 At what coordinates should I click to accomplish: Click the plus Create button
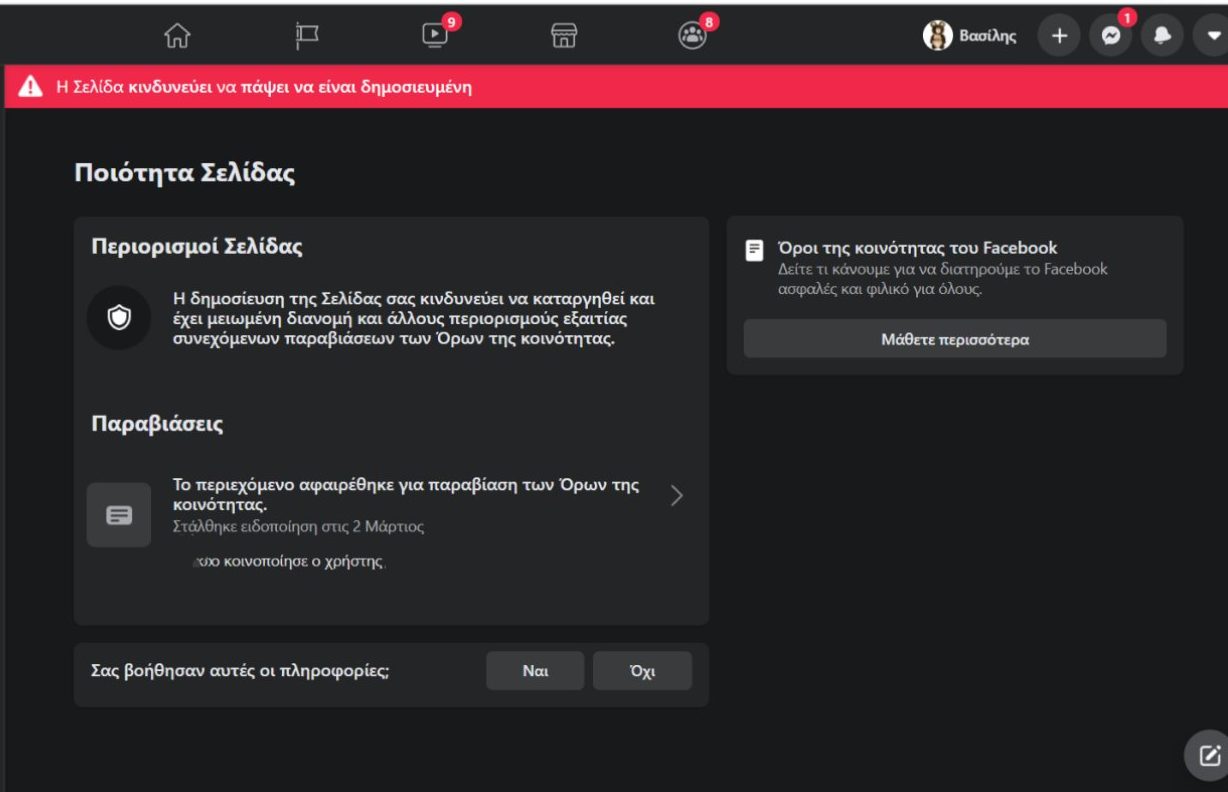[x=1059, y=36]
